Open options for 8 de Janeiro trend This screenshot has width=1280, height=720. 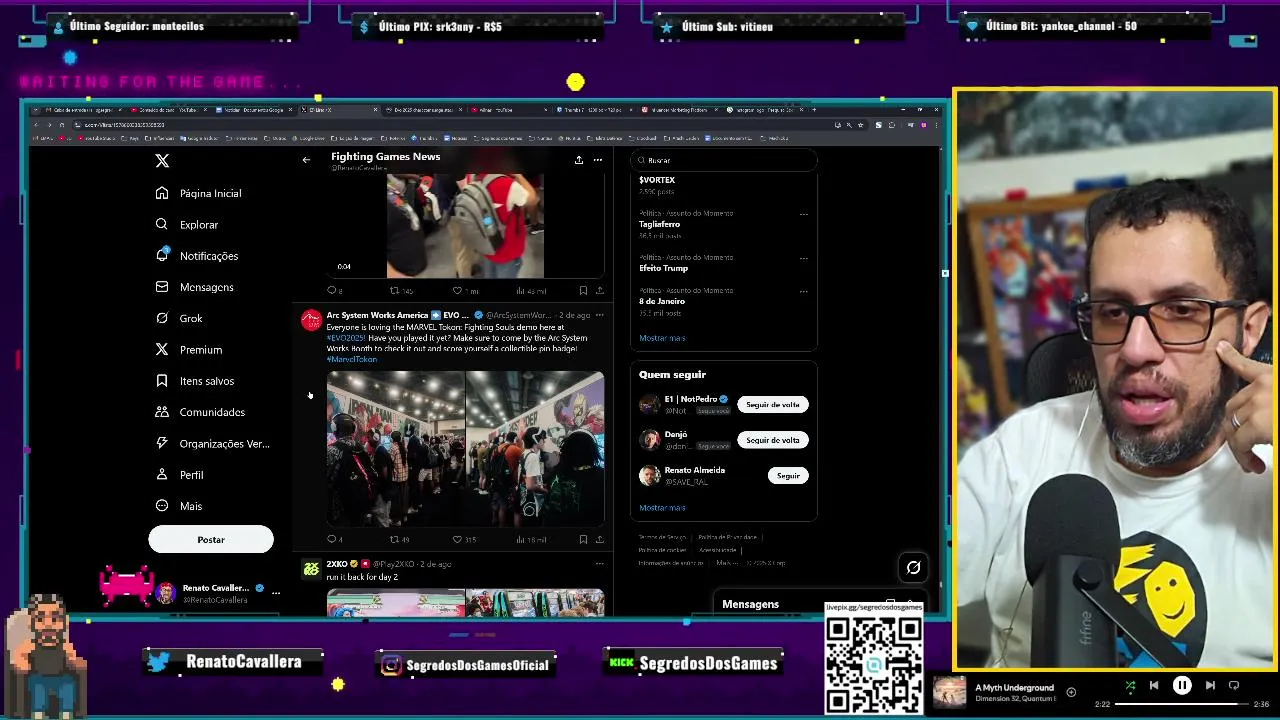click(x=803, y=291)
